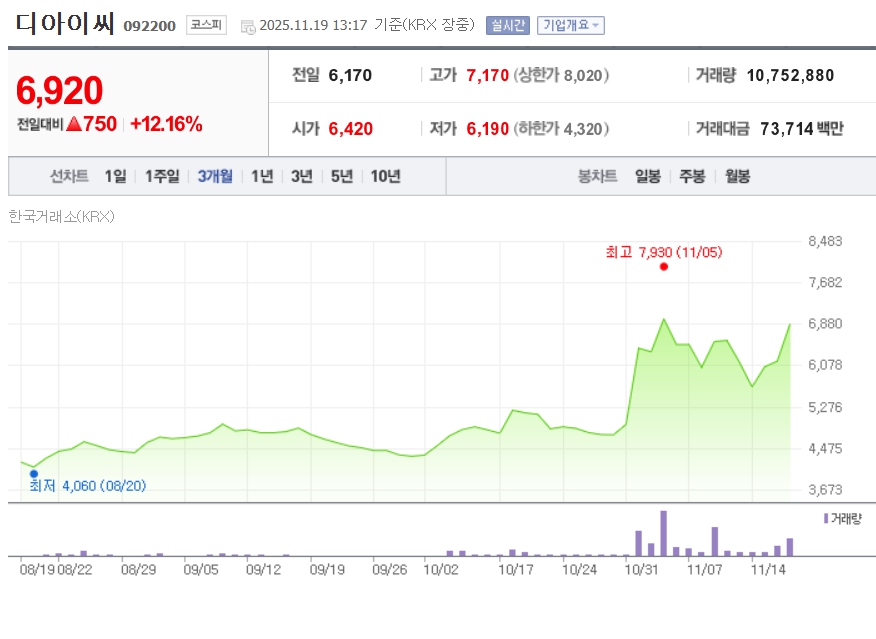Open the 기업개요 dropdown
This screenshot has width=876, height=639.
570,25
